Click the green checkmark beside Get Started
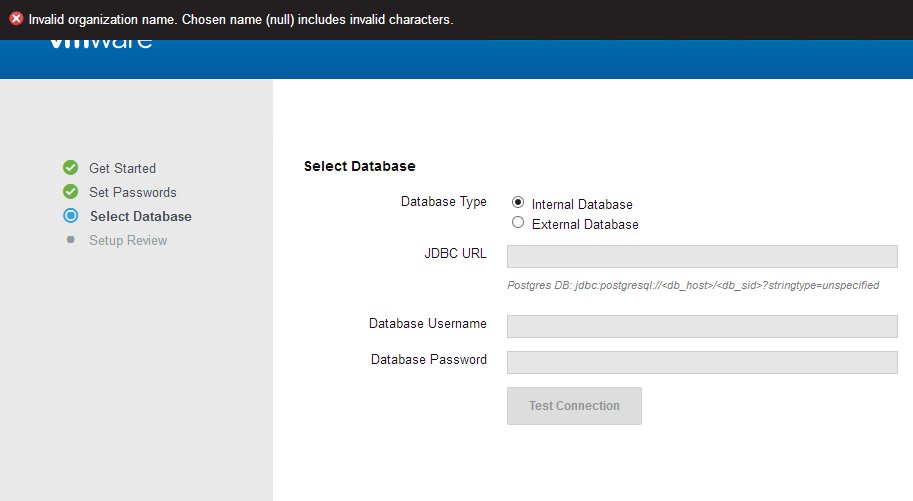This screenshot has width=913, height=501. (x=70, y=168)
